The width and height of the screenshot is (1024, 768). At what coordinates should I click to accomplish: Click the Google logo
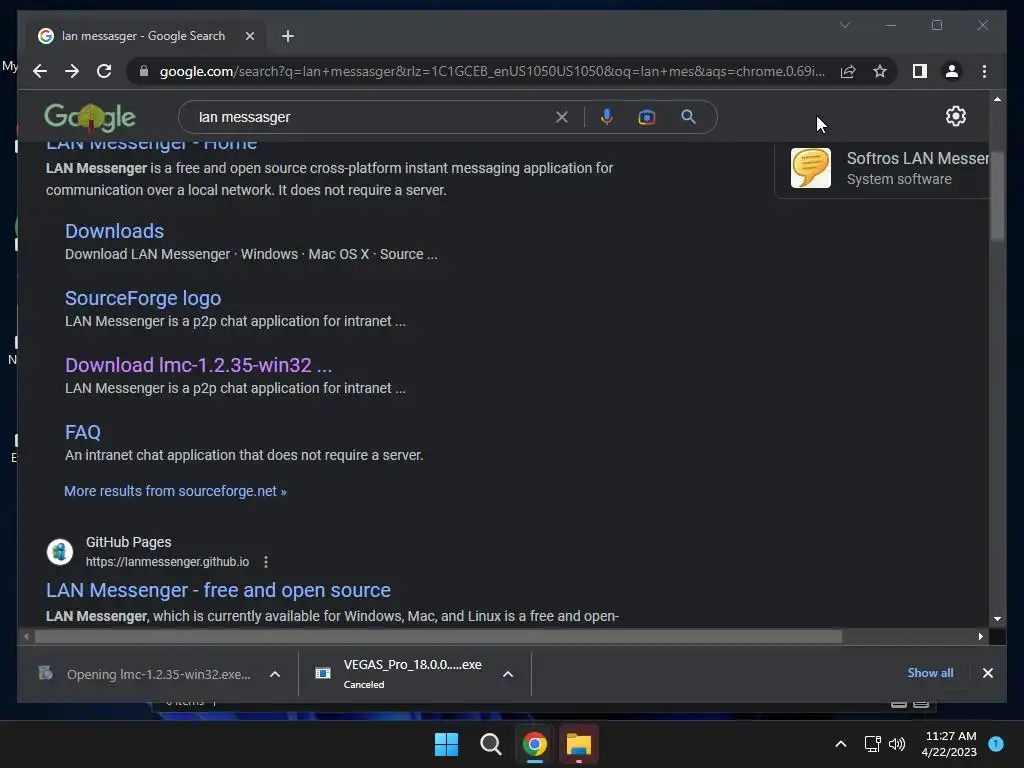point(89,117)
